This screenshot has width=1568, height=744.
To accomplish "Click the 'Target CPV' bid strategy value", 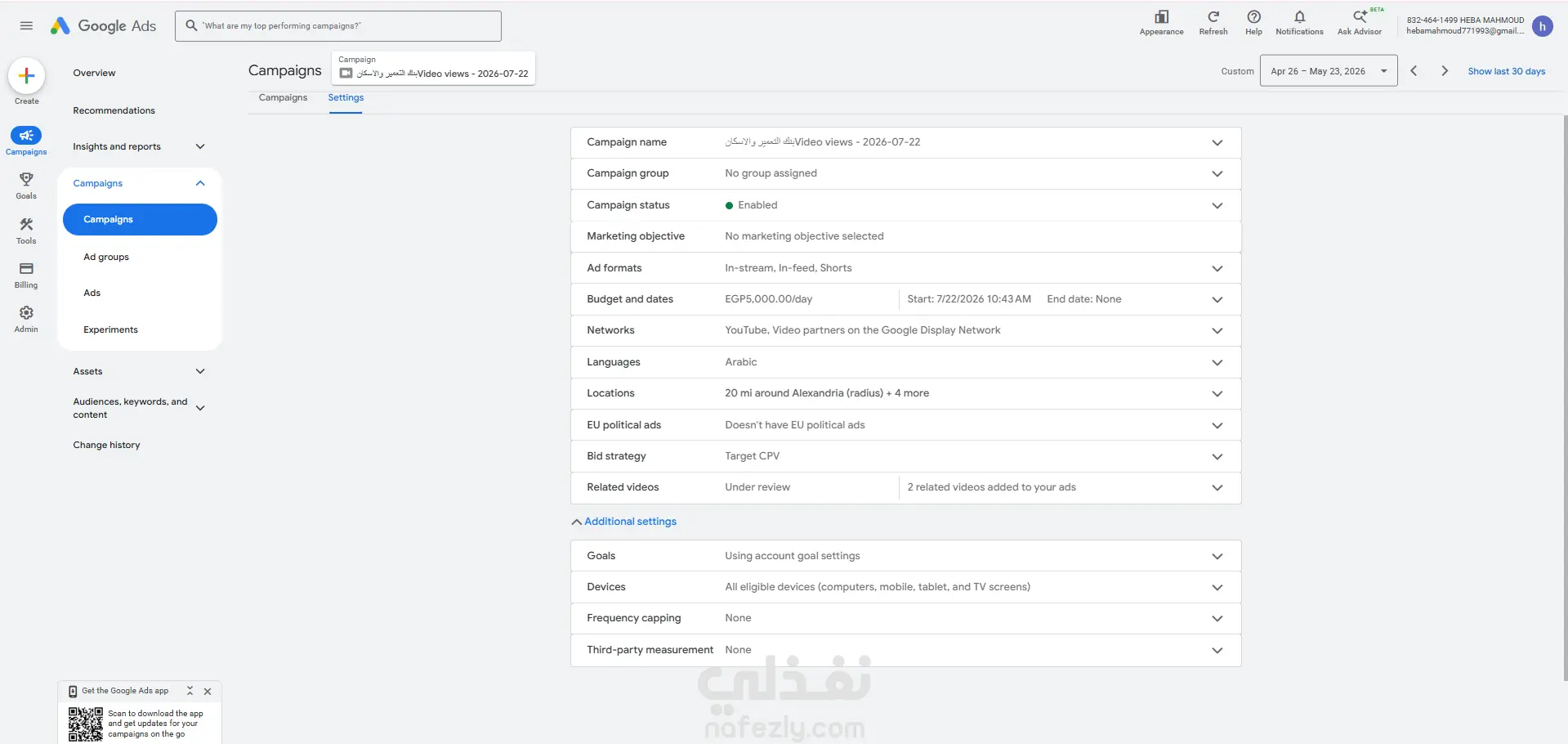I will point(752,456).
